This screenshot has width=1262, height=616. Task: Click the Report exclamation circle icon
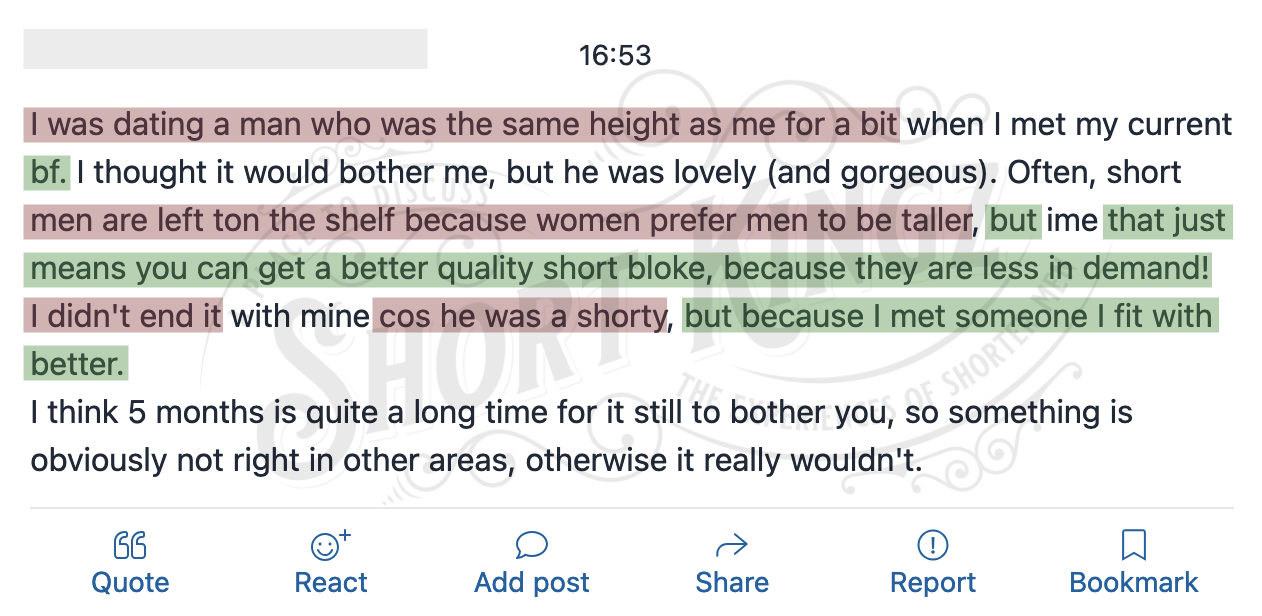pos(933,545)
